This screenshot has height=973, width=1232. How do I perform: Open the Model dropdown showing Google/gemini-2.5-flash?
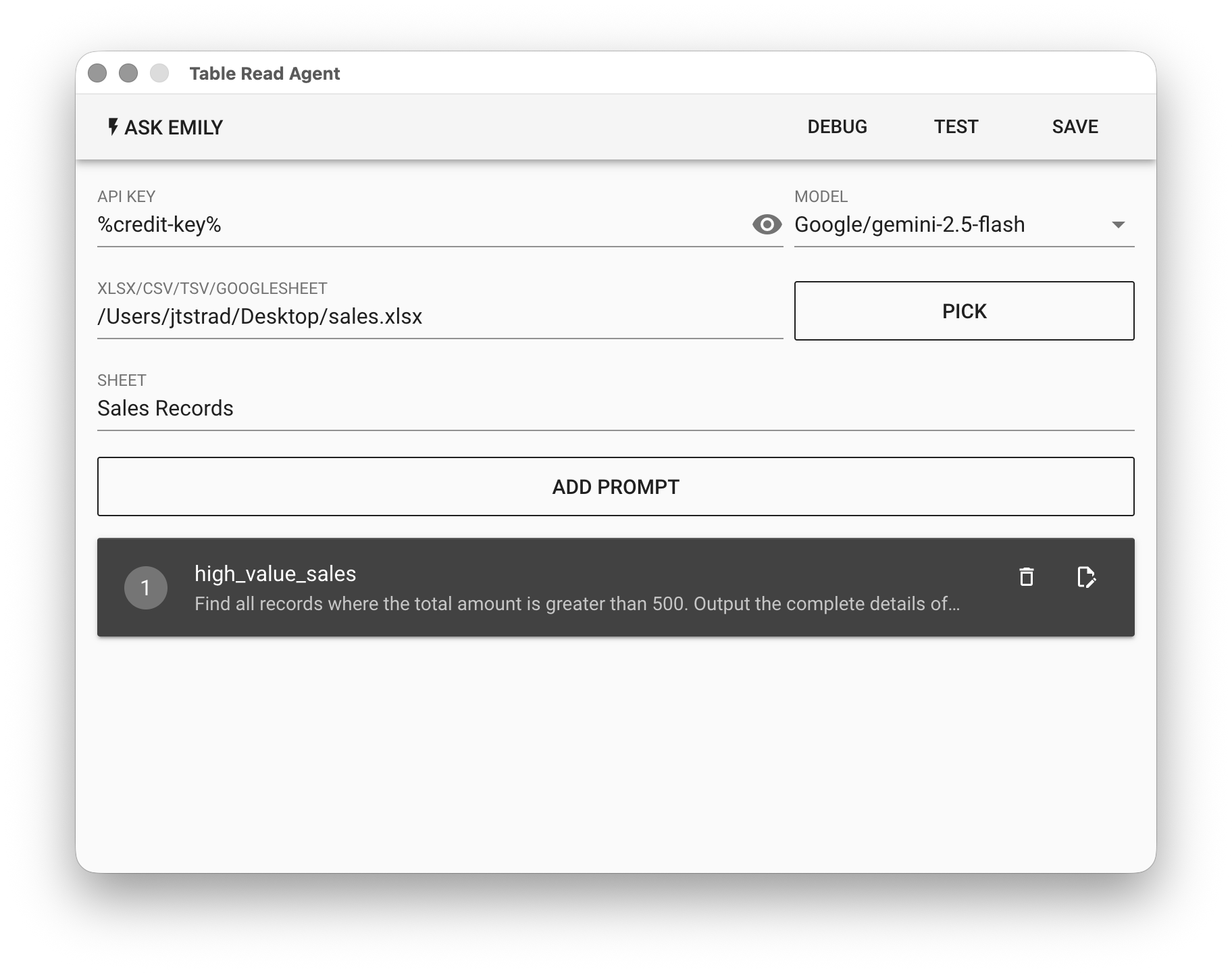point(946,224)
